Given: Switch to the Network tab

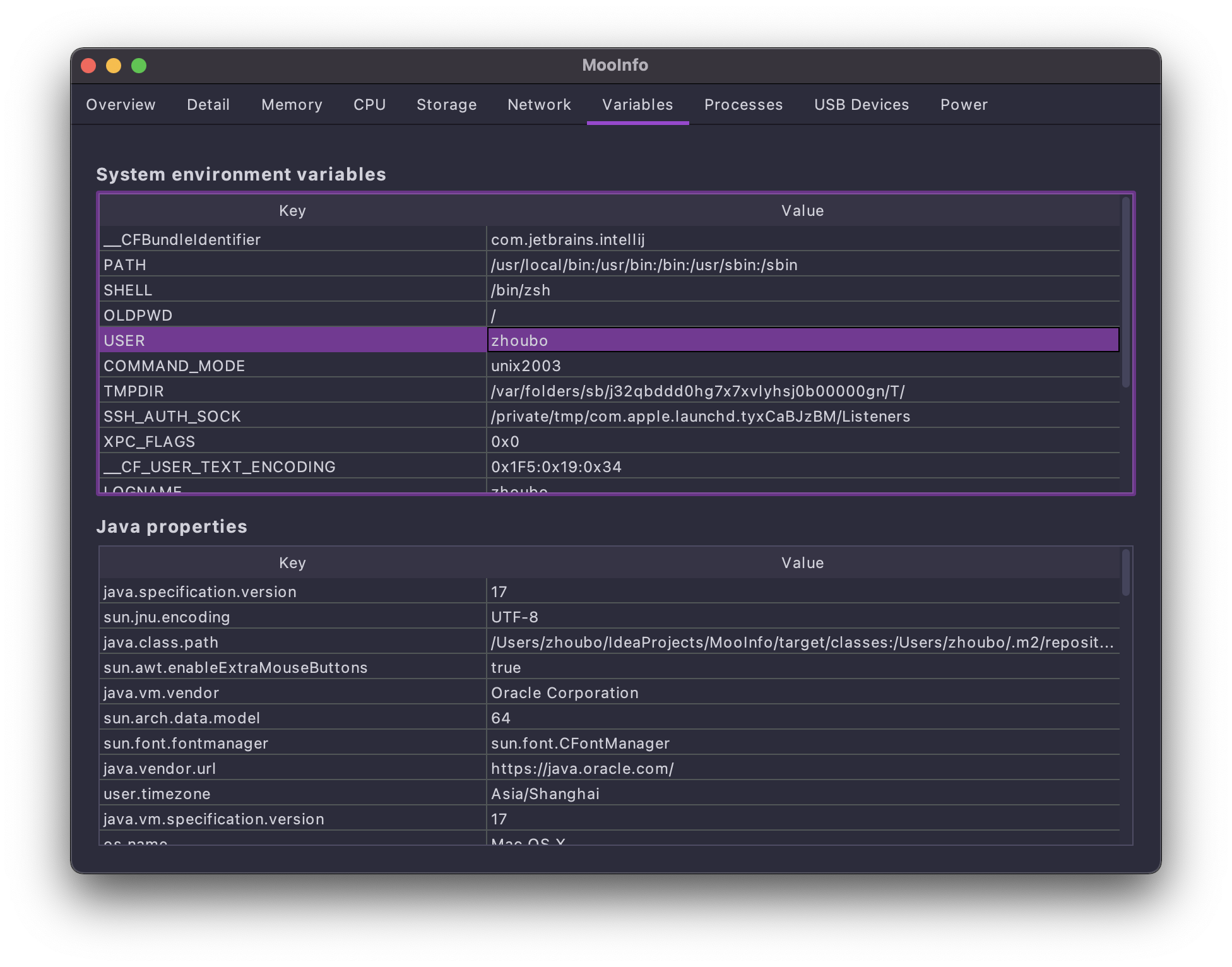Looking at the screenshot, I should 539,105.
